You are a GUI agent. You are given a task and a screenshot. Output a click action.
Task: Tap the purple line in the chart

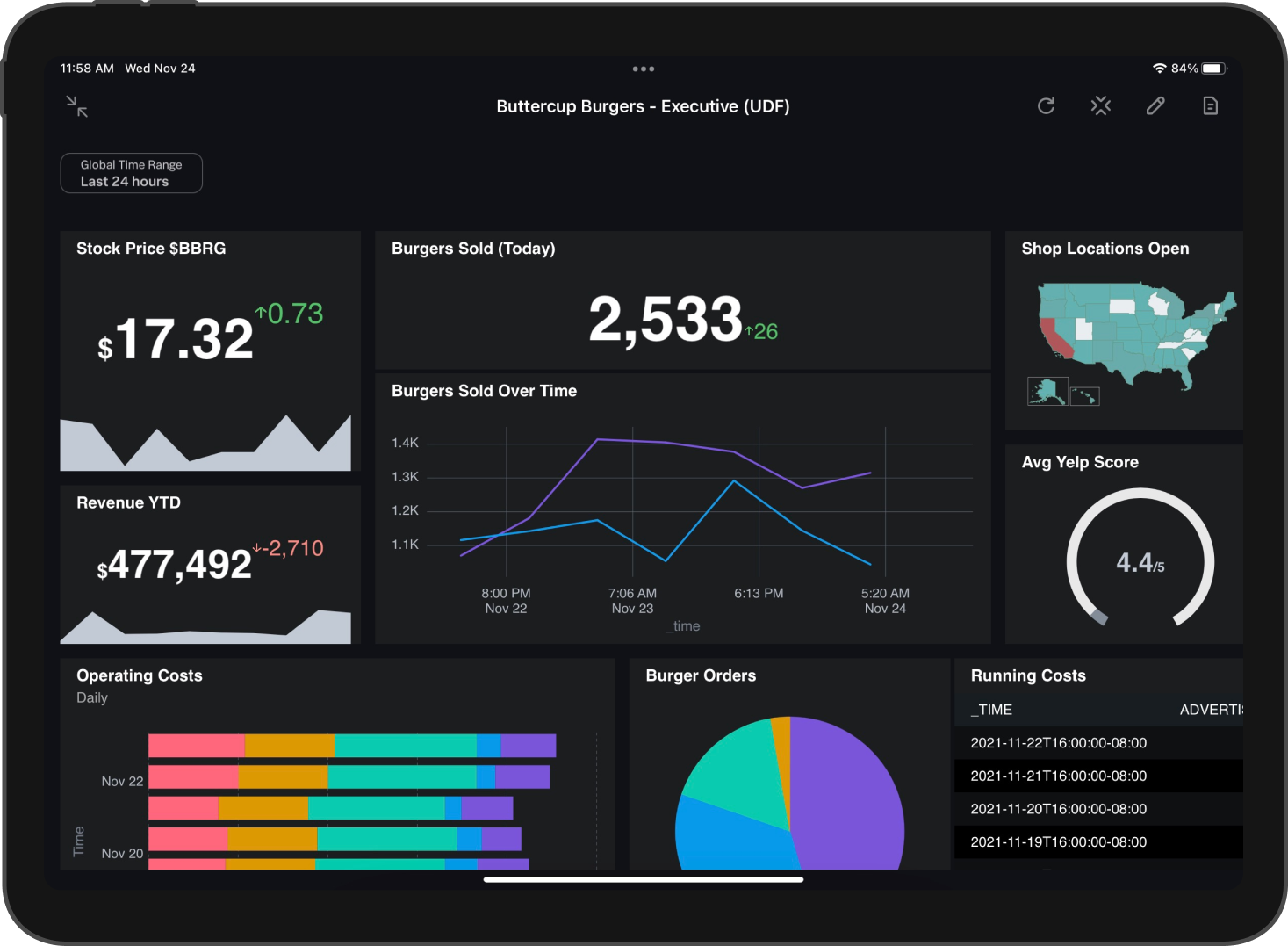coord(666,443)
